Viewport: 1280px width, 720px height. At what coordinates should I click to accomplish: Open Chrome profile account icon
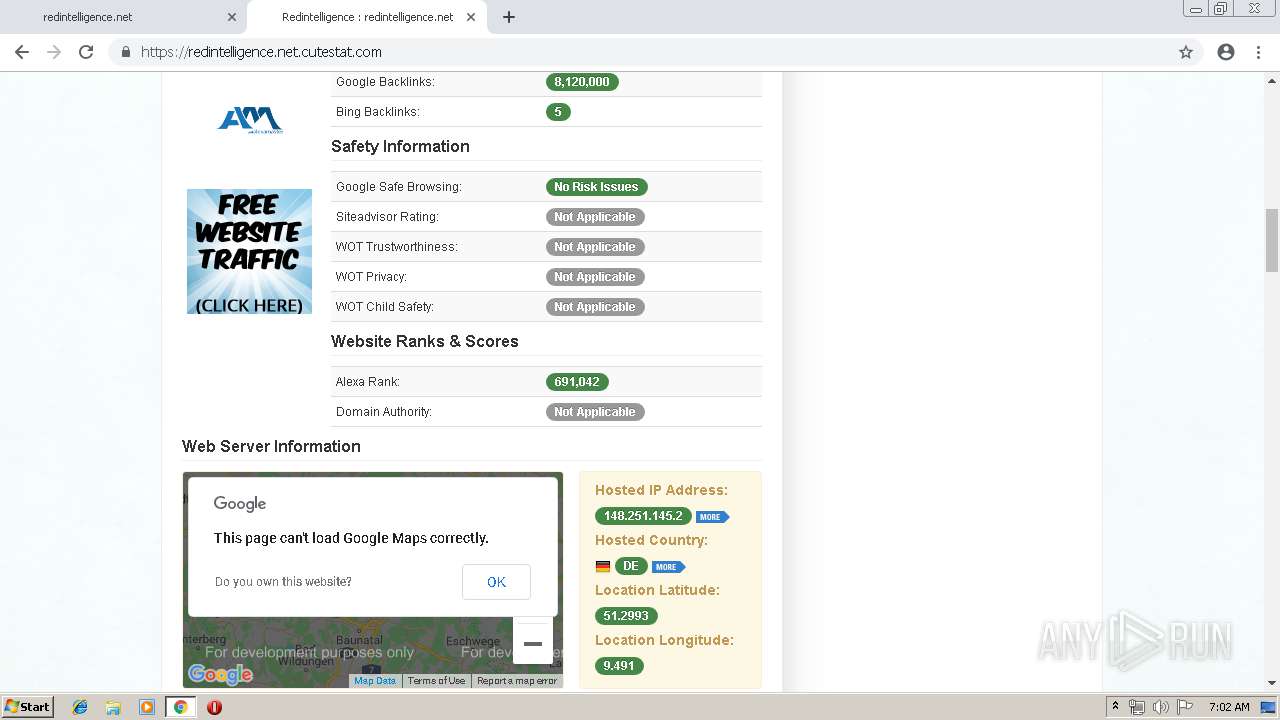(x=1226, y=52)
